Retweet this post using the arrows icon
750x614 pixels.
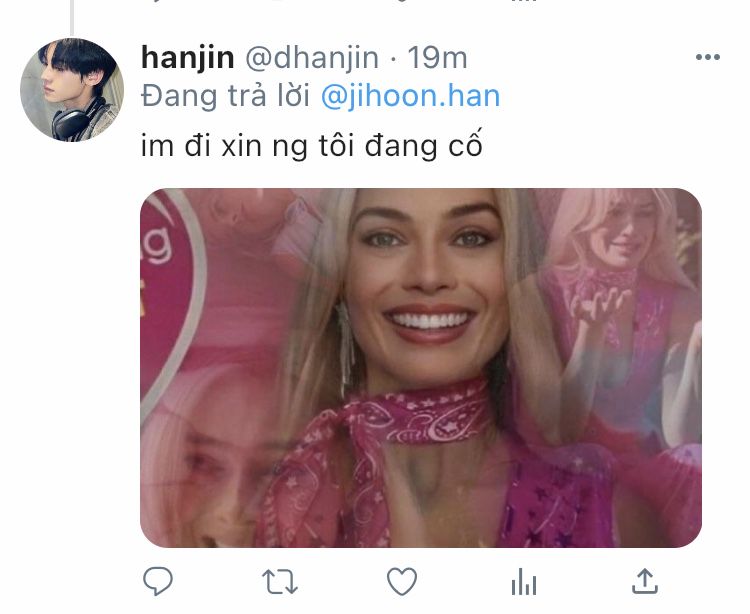click(x=280, y=581)
